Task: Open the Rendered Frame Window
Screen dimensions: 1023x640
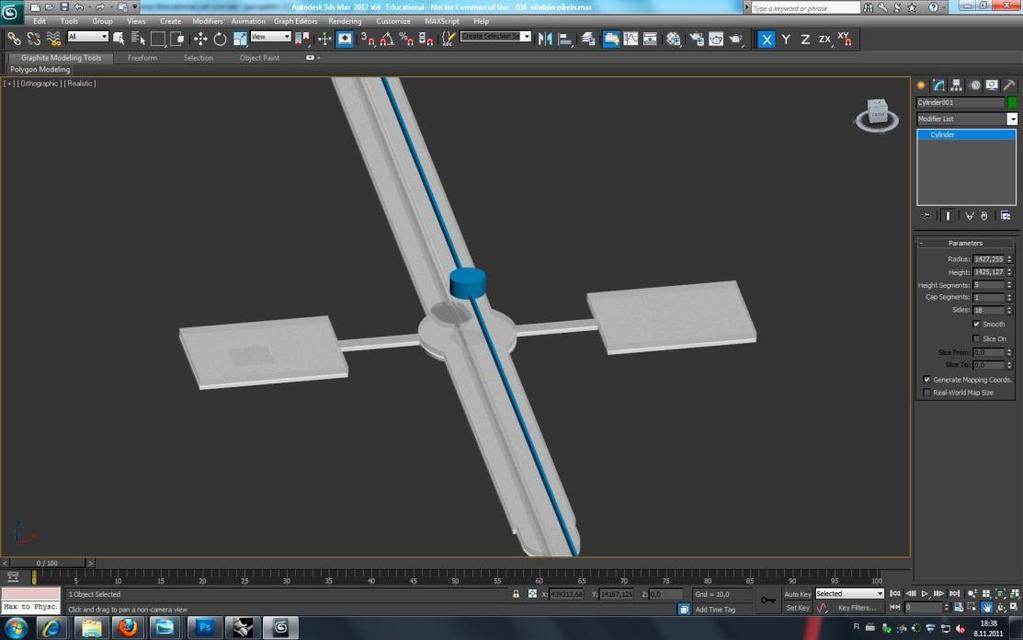Action: [x=716, y=39]
